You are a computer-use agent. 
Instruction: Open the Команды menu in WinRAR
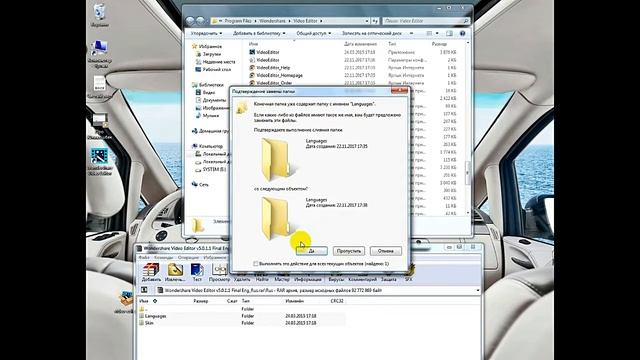click(x=164, y=258)
